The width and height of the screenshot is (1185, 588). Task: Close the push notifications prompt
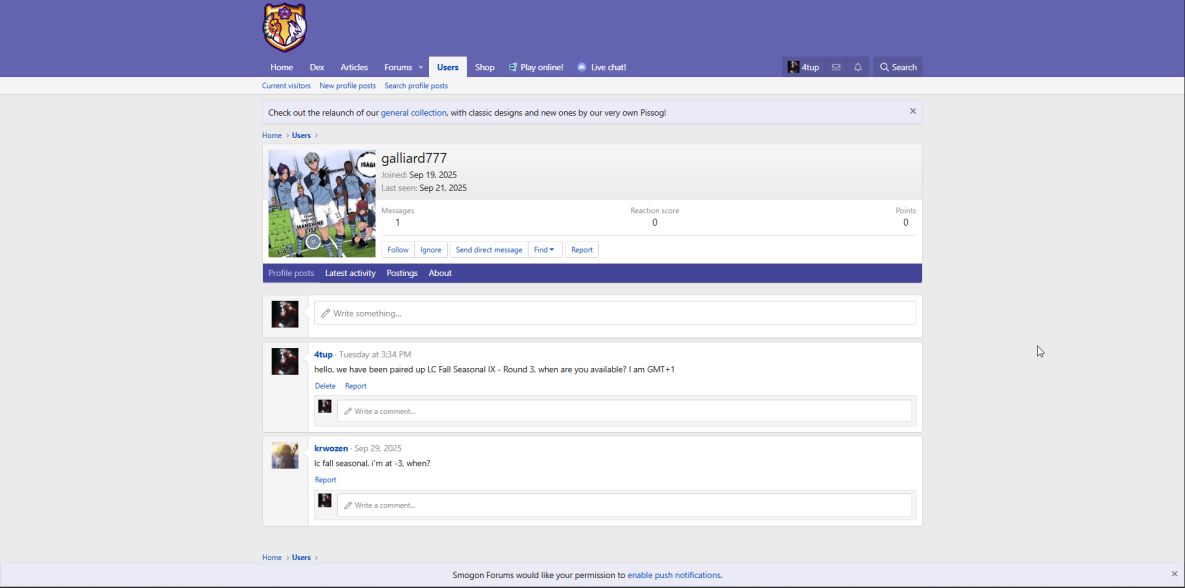point(1174,574)
